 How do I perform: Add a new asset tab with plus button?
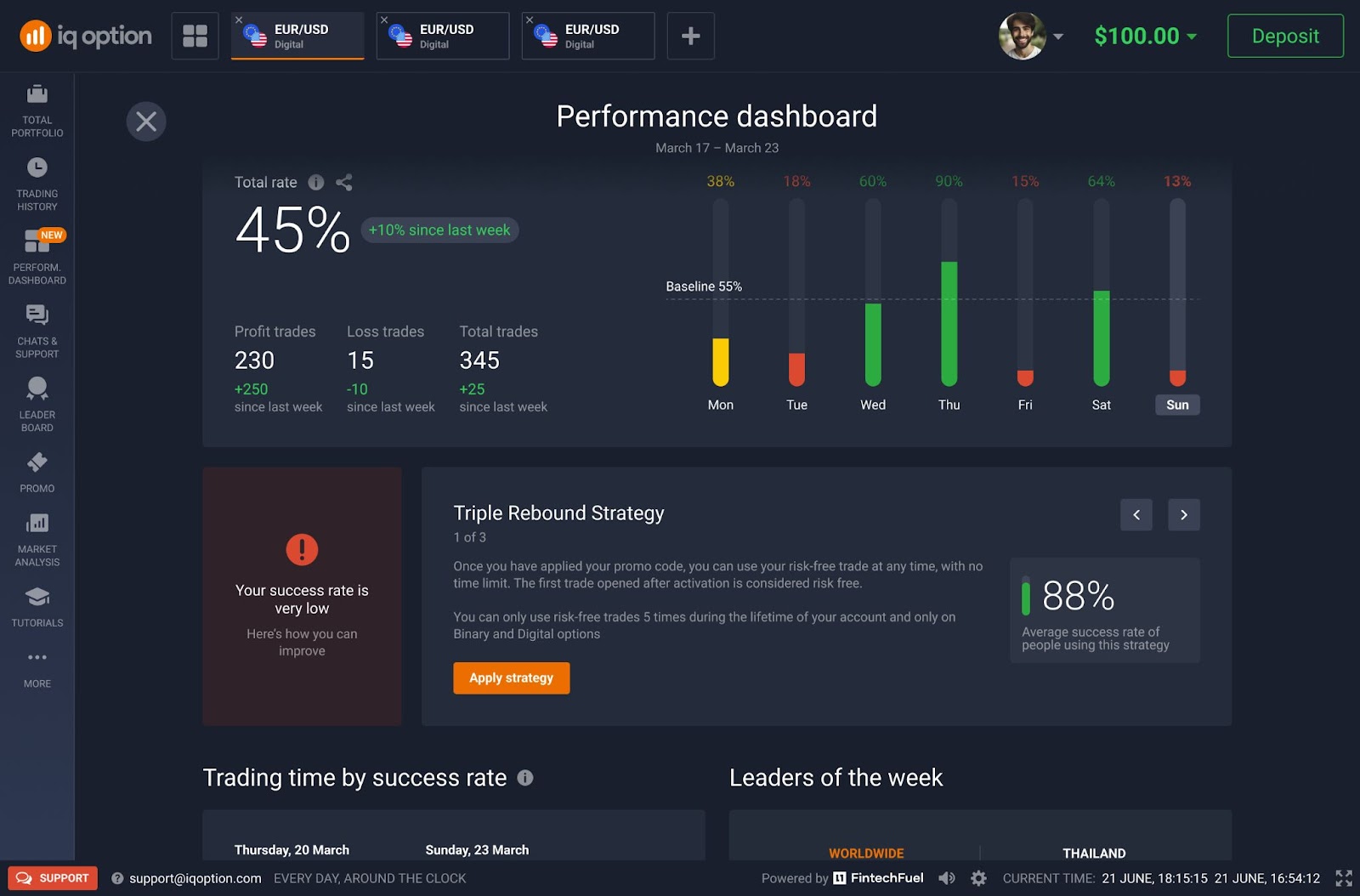(x=690, y=36)
